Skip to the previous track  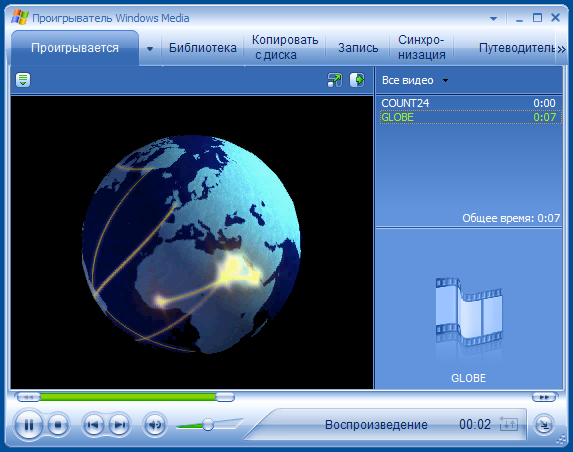click(93, 425)
